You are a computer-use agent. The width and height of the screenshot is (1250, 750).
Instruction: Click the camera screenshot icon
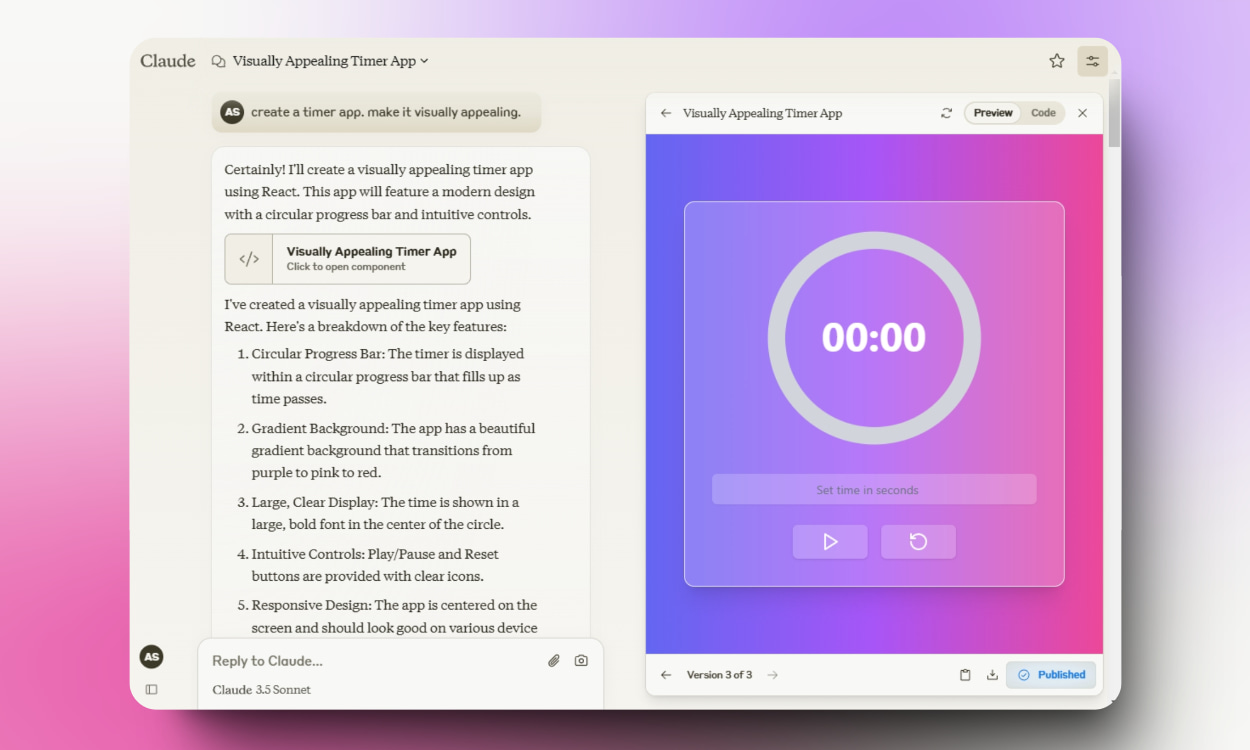(581, 661)
